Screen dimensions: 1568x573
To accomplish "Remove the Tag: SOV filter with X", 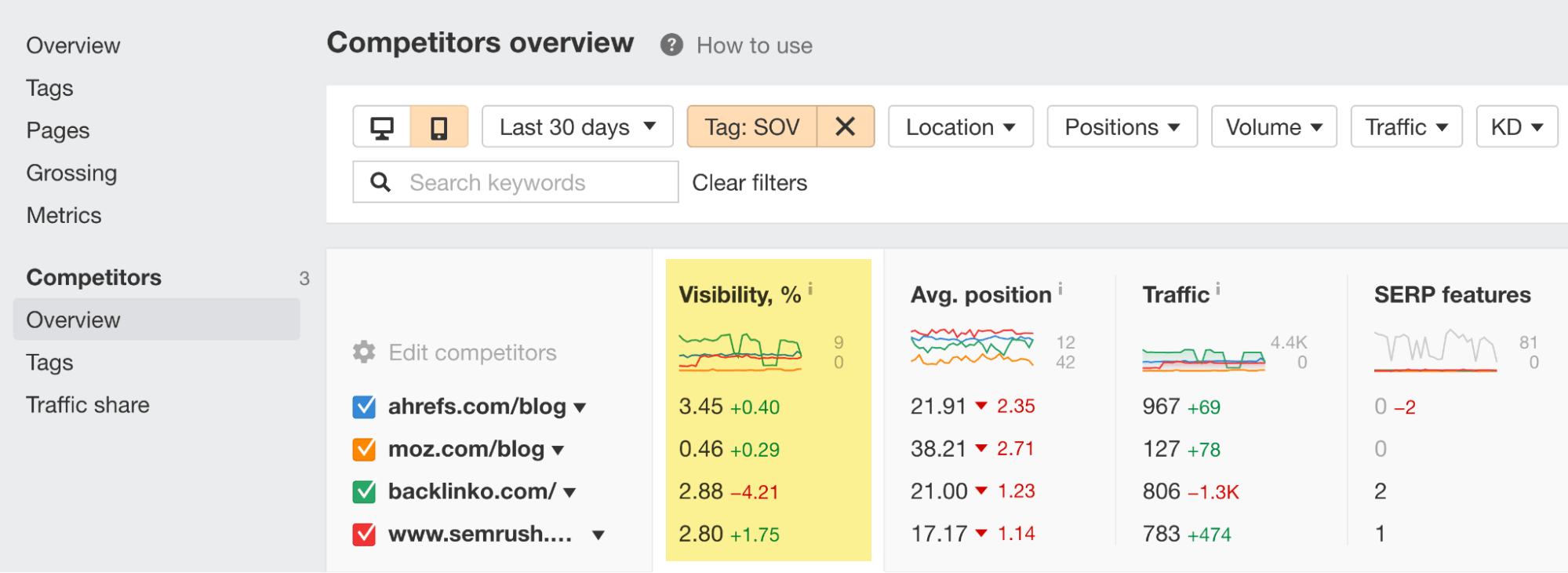I will tap(845, 126).
